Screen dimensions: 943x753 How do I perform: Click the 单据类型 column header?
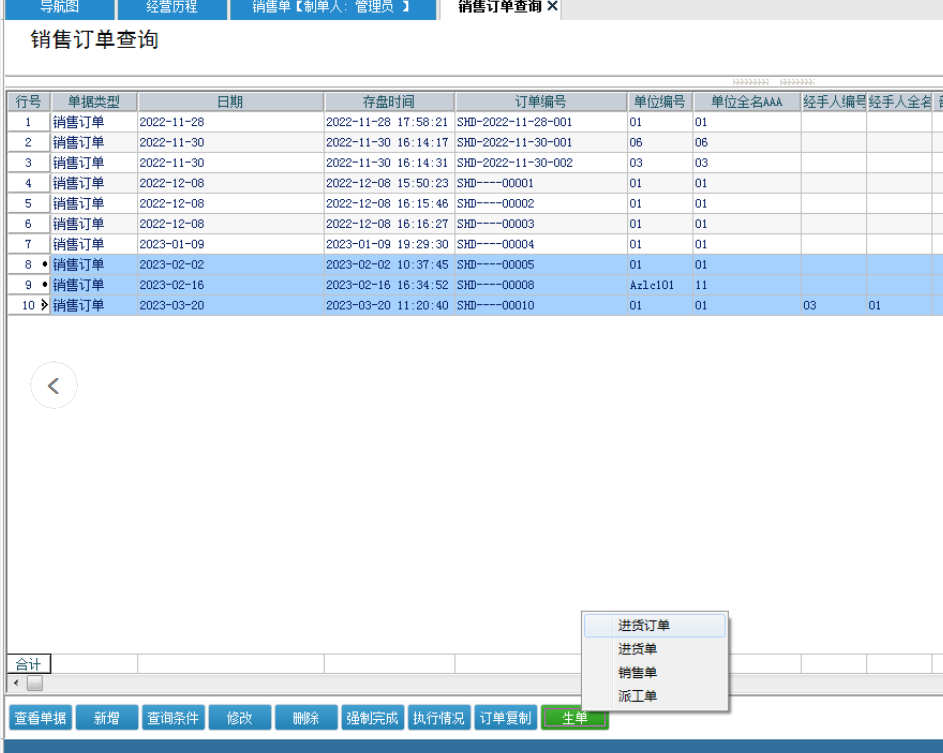pyautogui.click(x=94, y=102)
